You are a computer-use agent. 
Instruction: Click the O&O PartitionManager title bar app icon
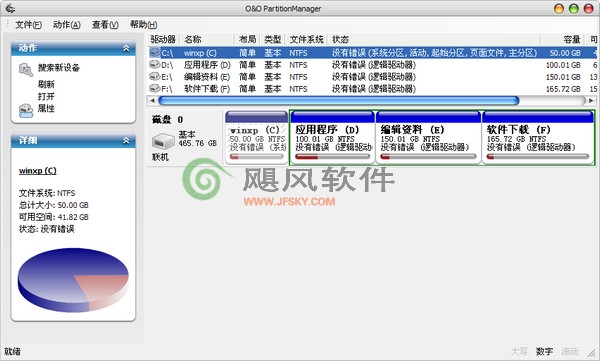(10, 8)
